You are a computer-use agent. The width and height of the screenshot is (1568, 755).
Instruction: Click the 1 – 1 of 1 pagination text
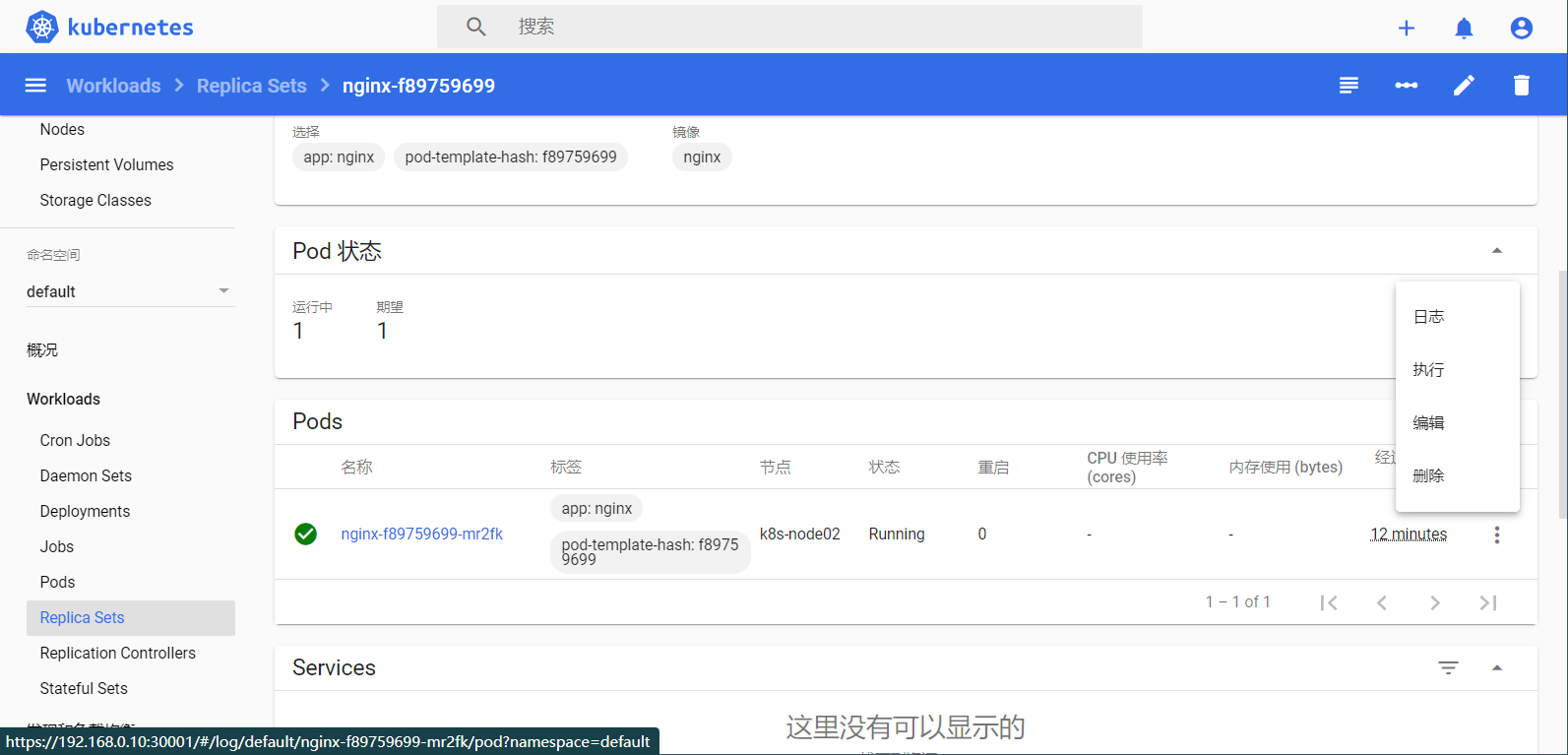pyautogui.click(x=1238, y=601)
